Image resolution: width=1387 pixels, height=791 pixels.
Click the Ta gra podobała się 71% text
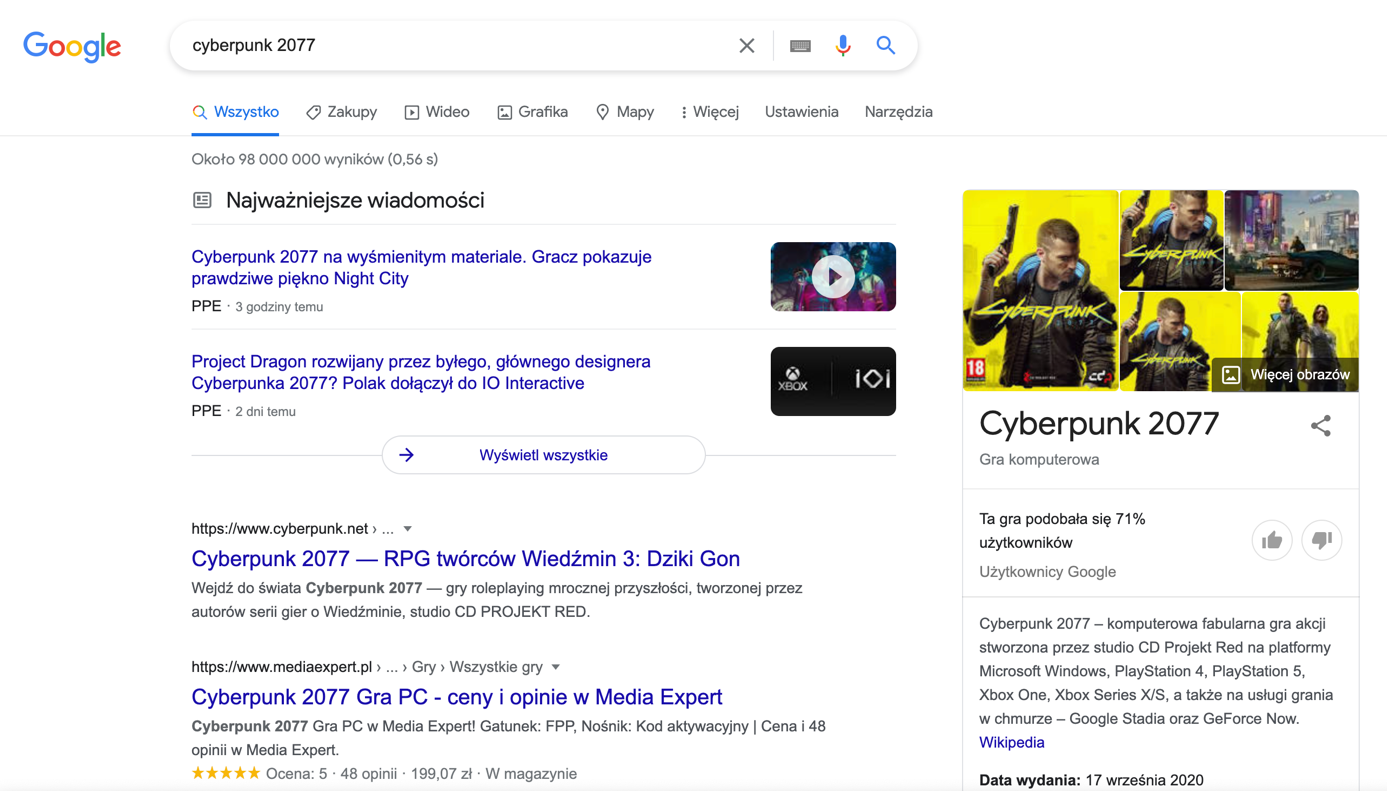pos(1062,531)
